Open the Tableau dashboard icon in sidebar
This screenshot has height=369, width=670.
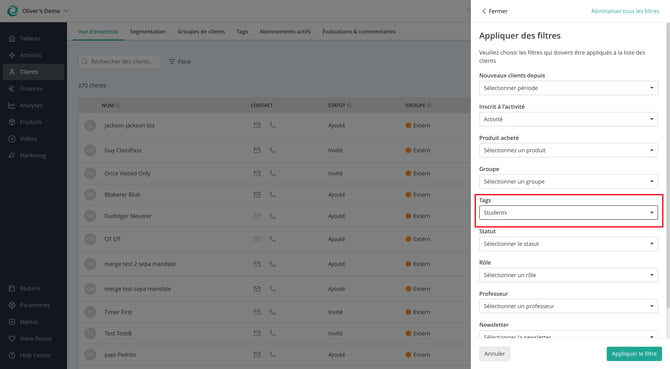12,38
